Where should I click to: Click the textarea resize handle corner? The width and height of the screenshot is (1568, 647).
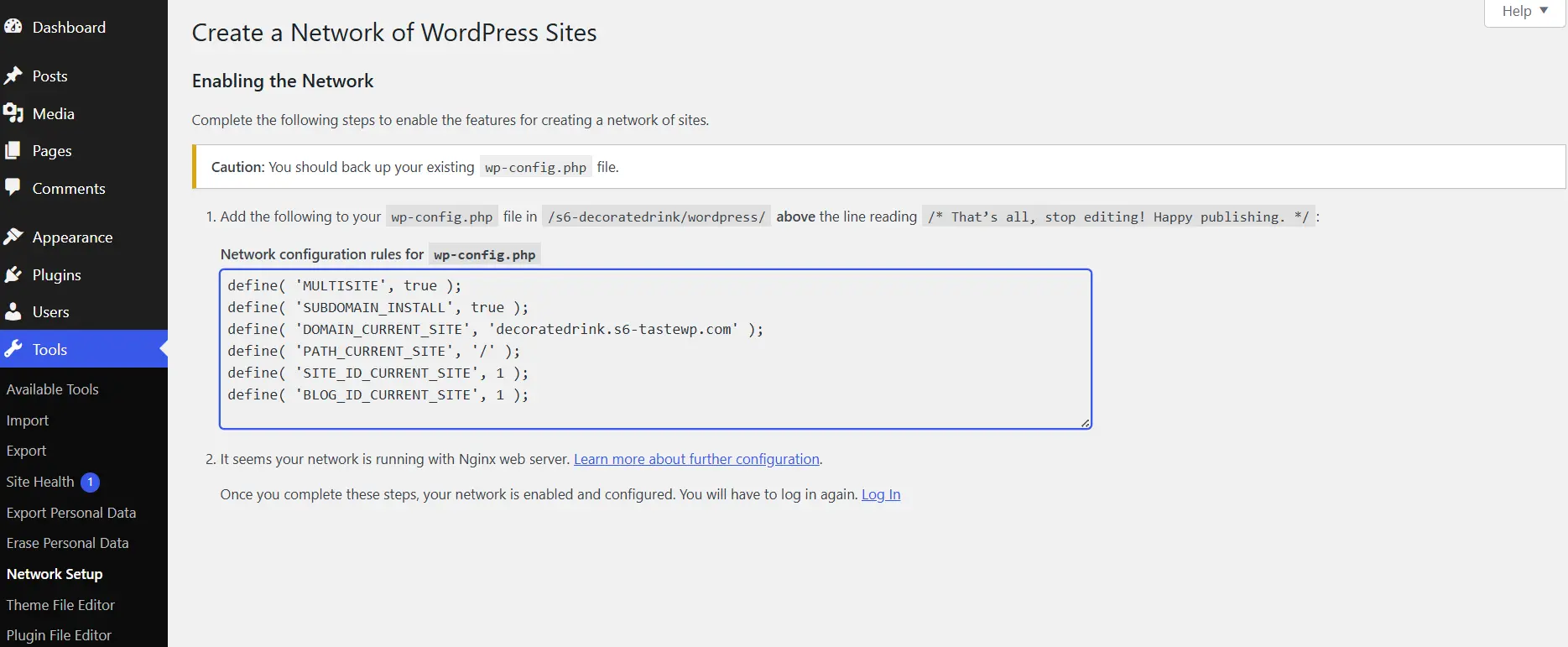click(x=1086, y=423)
